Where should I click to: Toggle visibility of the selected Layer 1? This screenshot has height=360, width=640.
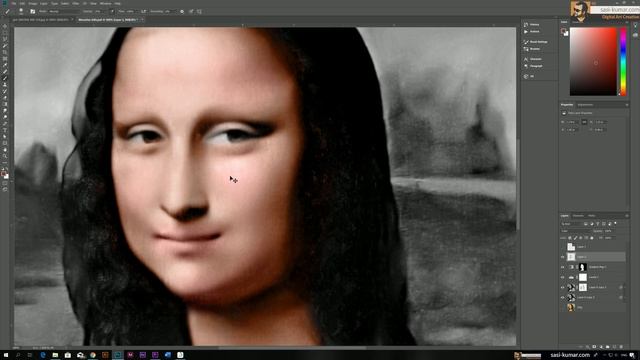point(562,257)
